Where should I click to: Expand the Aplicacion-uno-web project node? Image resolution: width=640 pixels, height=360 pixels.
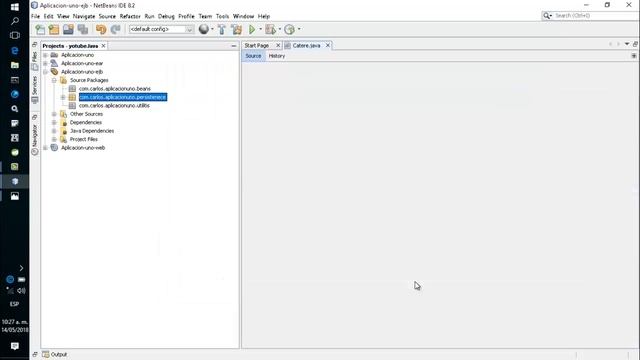point(45,148)
